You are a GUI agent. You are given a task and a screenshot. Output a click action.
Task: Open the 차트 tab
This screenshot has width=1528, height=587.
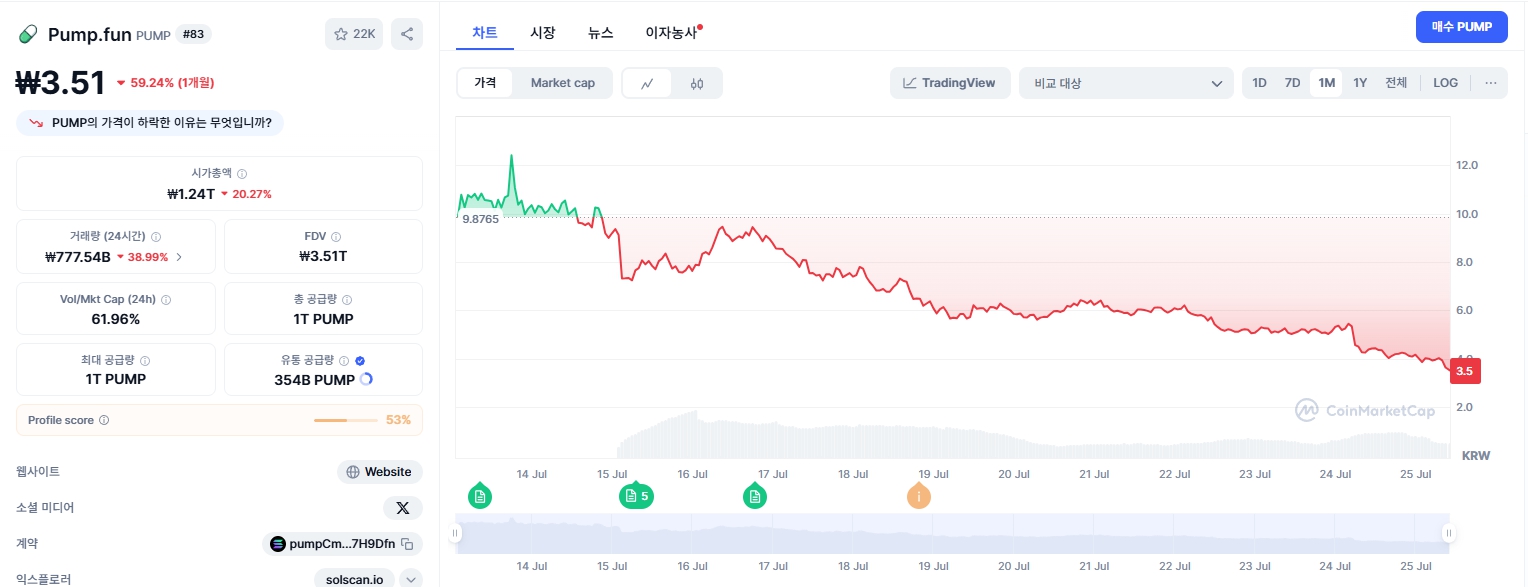[x=485, y=32]
